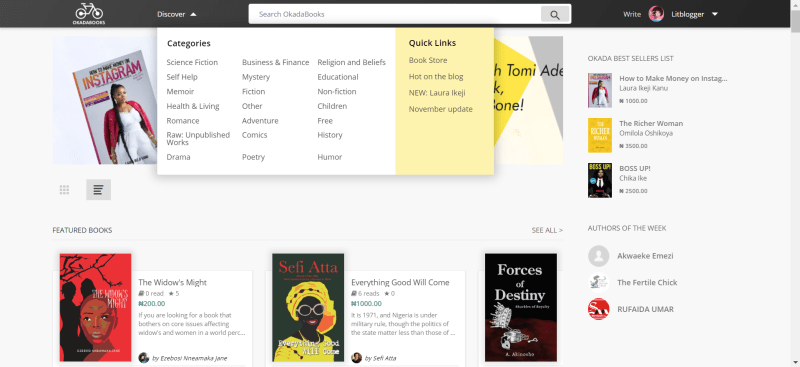This screenshot has height=367, width=800.
Task: Click RUFAIDA UMAR author name
Action: tap(645, 309)
